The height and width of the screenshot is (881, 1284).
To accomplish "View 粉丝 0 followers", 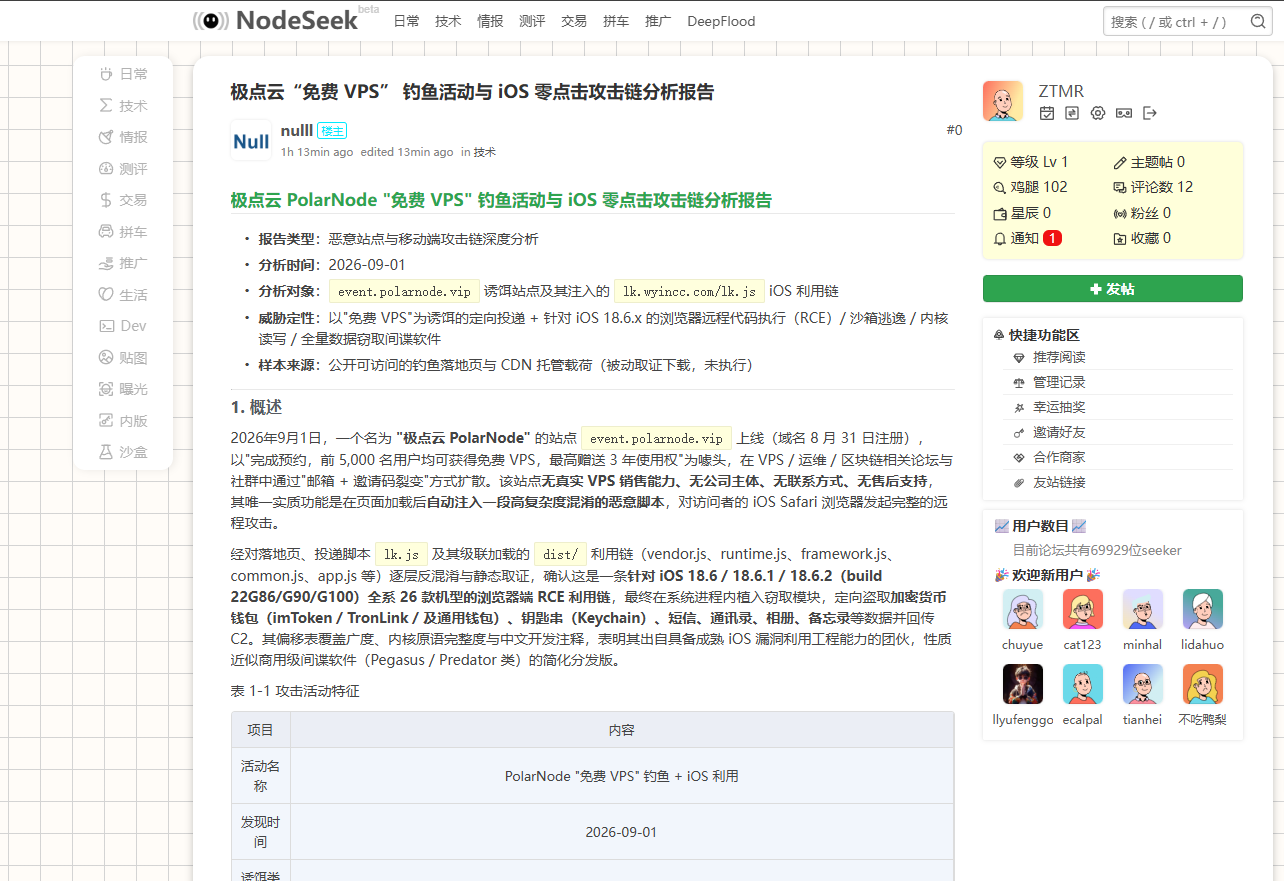I will tap(1142, 213).
